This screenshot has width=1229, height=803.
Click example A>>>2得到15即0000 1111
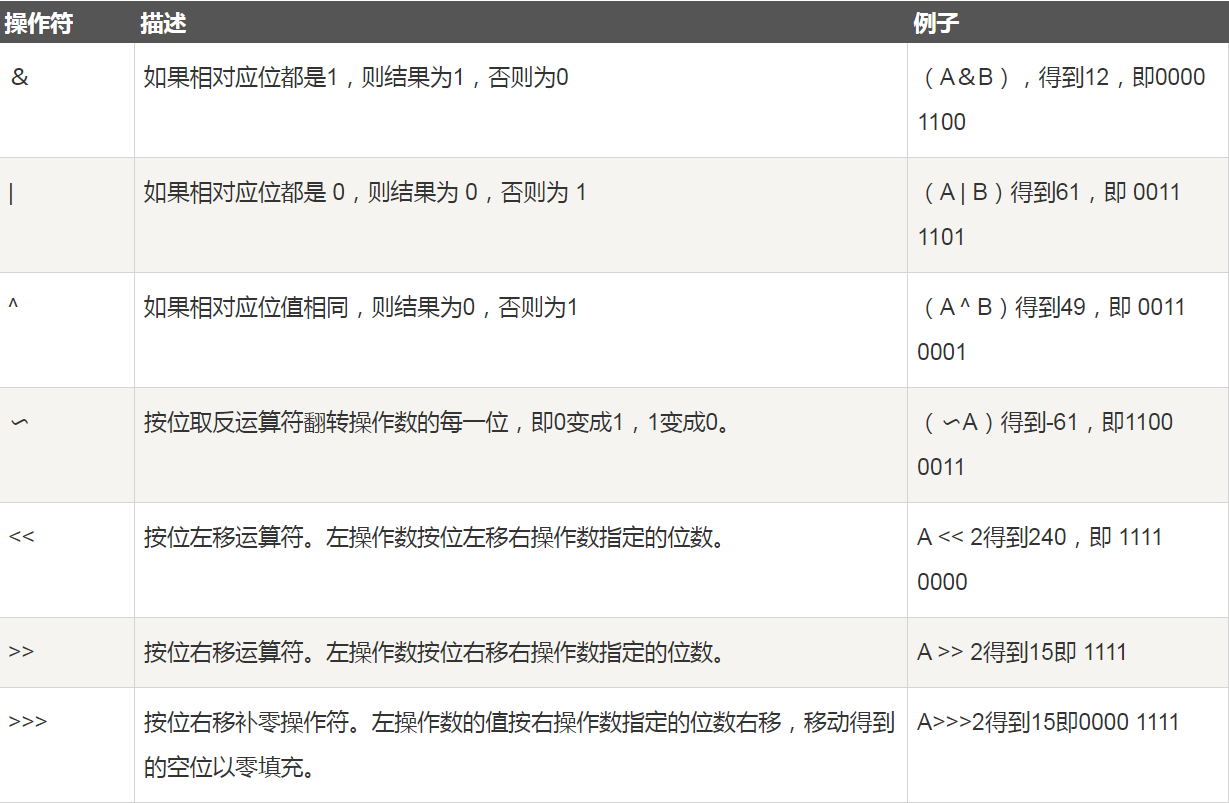(x=1048, y=722)
